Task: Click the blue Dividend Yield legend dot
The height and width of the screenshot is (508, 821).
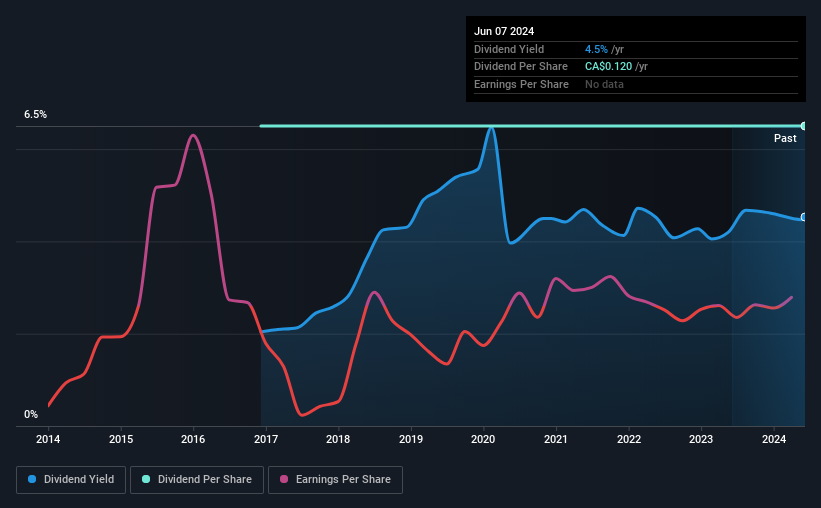Action: pyautogui.click(x=32, y=479)
